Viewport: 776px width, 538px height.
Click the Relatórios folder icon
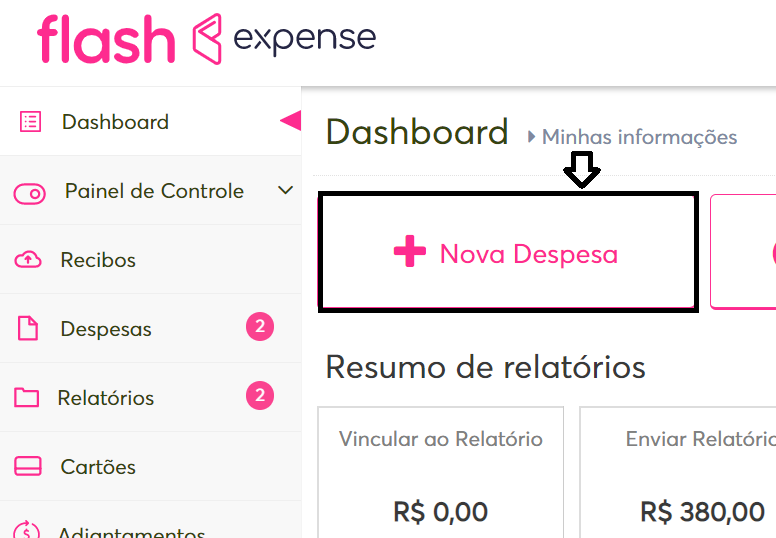point(27,398)
